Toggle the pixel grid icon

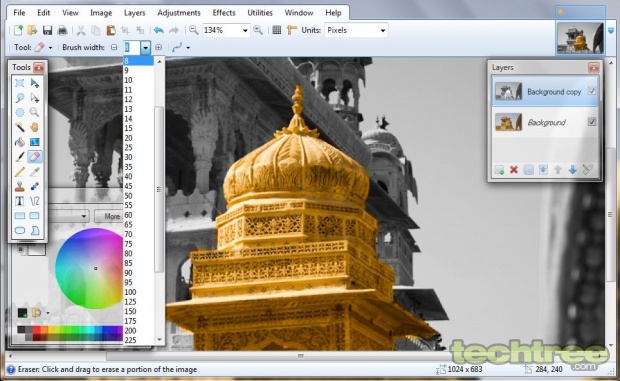(x=277, y=30)
